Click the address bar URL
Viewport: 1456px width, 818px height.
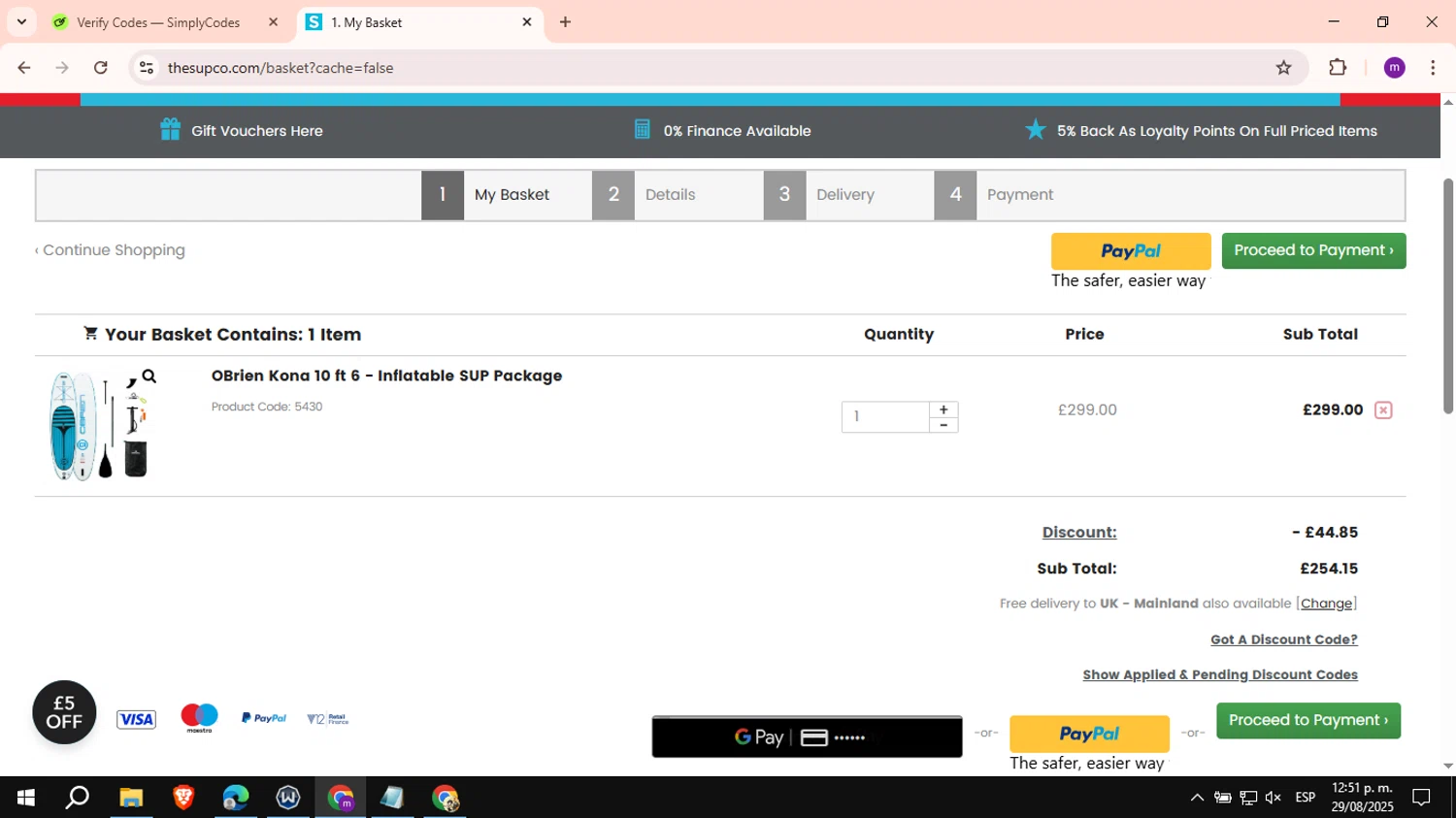pyautogui.click(x=281, y=68)
